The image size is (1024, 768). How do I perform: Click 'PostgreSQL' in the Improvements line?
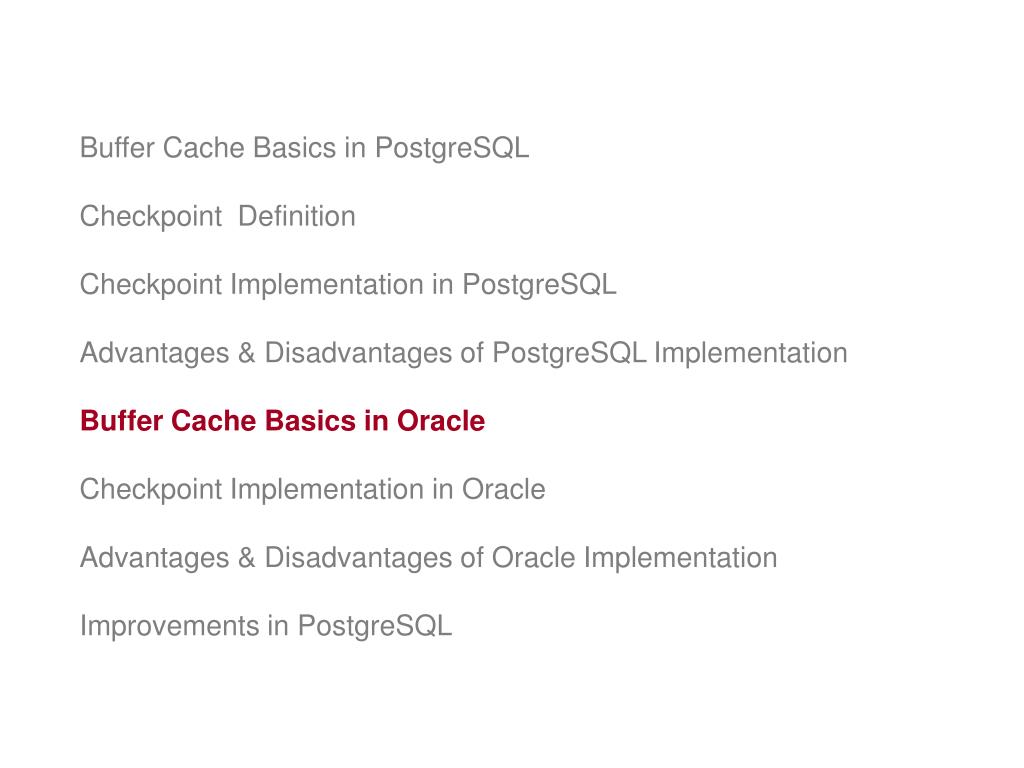pos(375,626)
